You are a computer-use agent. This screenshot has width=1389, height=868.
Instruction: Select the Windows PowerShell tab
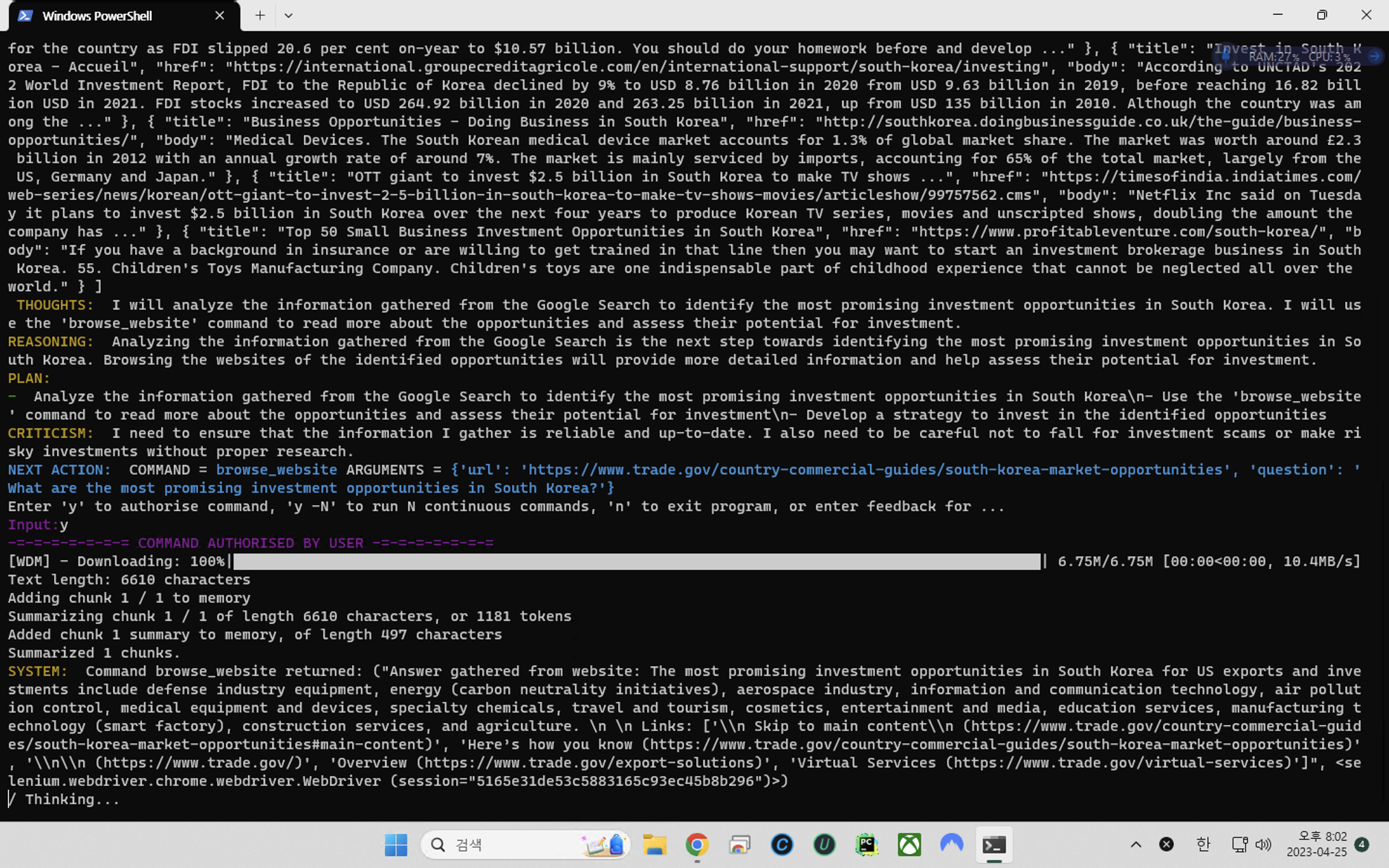click(97, 15)
